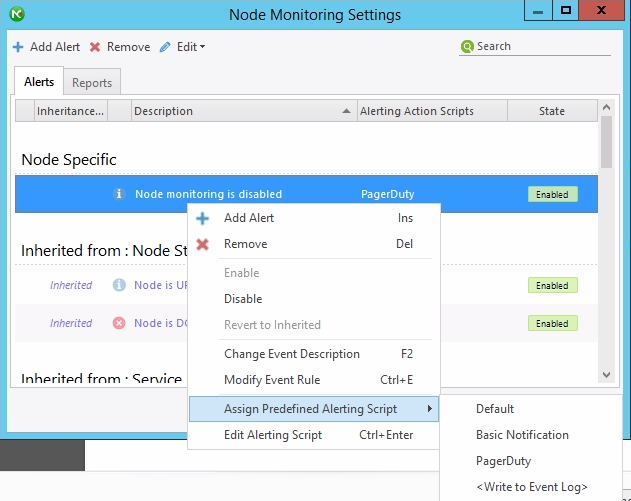631x501 pixels.
Task: Open the Edit dropdown arrow in toolbar
Action: tap(202, 47)
